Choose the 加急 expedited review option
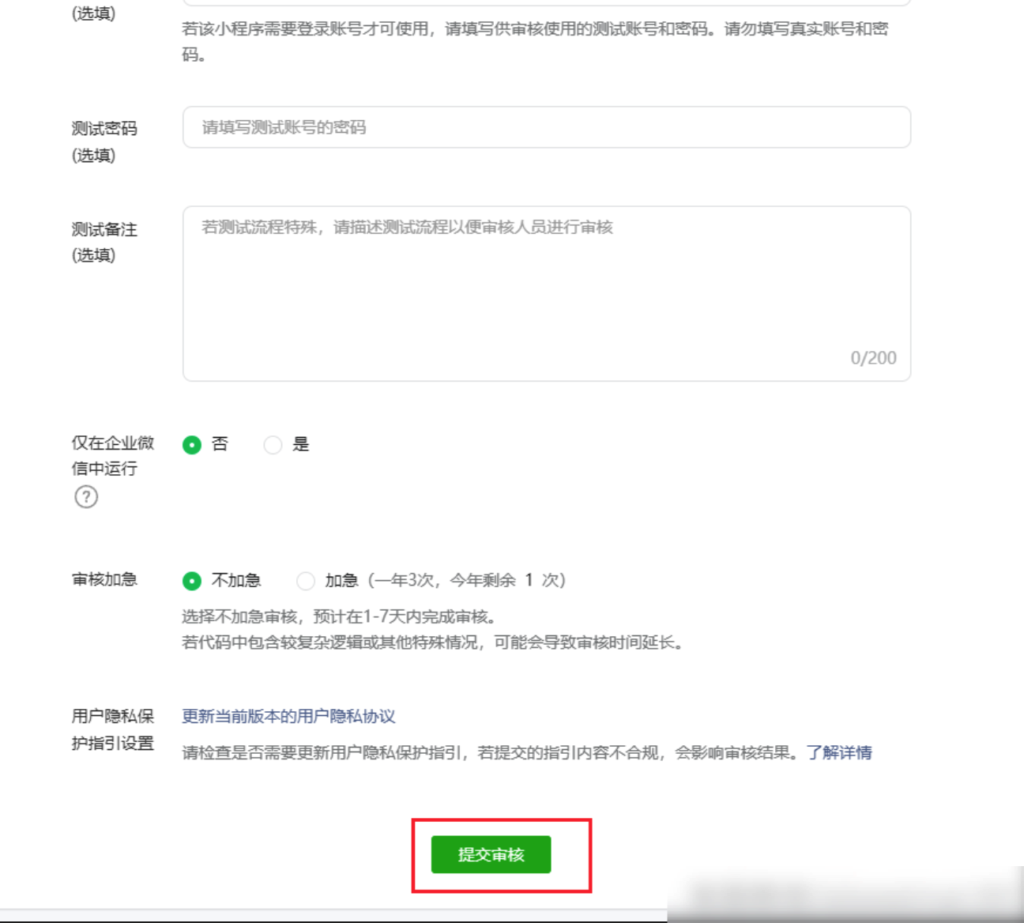Screen dimensions: 1024x923 [x=306, y=581]
